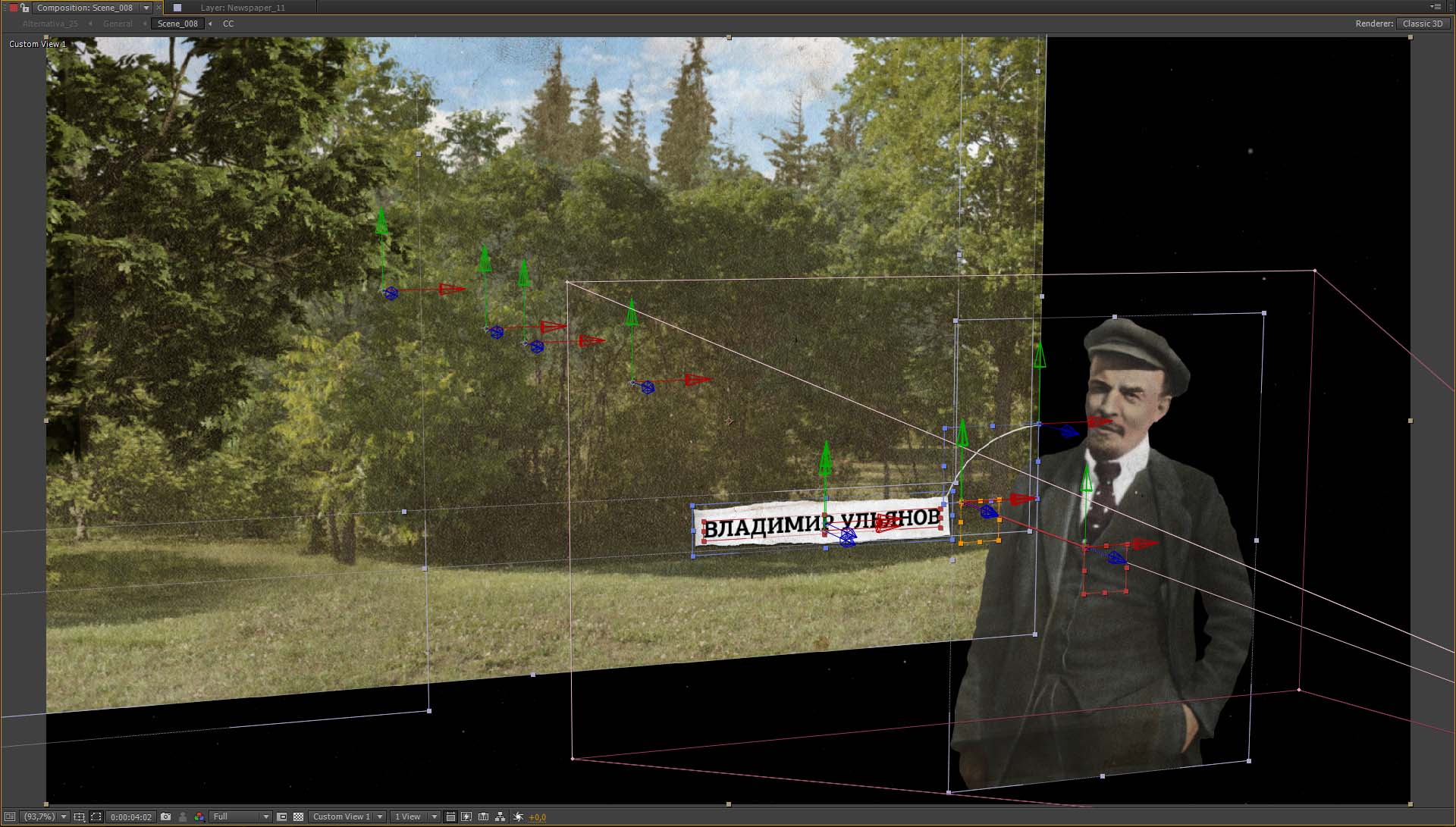The height and width of the screenshot is (827, 1456).
Task: Open the Timeline button icon
Action: (483, 816)
